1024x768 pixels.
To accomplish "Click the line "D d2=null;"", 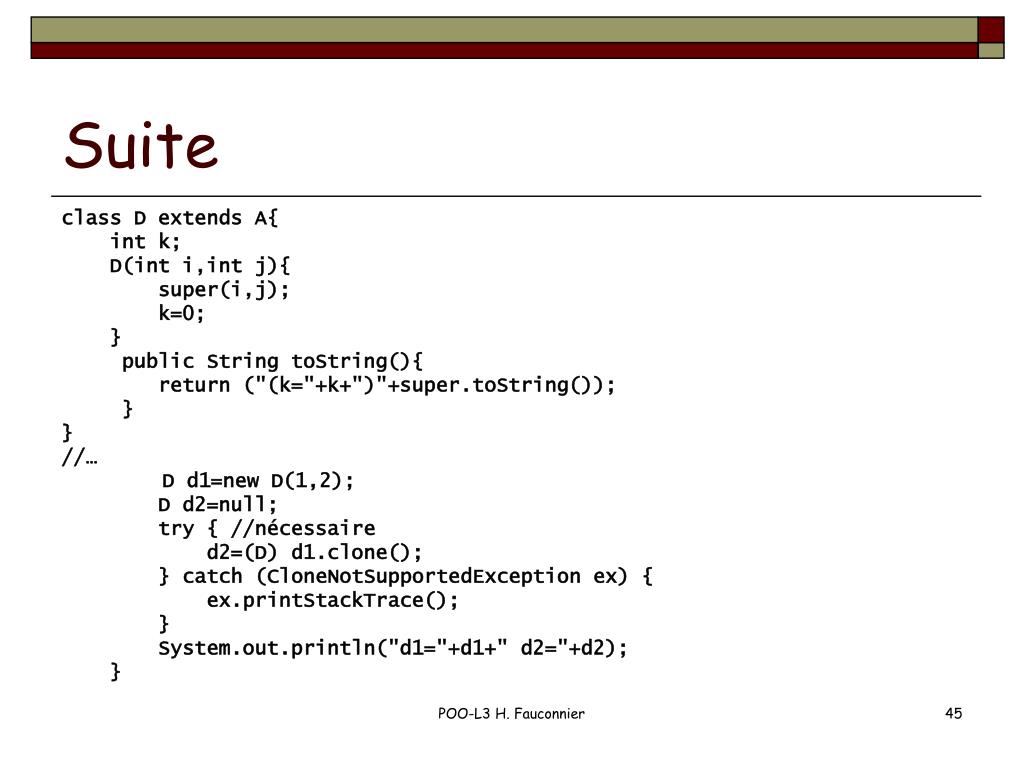I will pyautogui.click(x=217, y=505).
